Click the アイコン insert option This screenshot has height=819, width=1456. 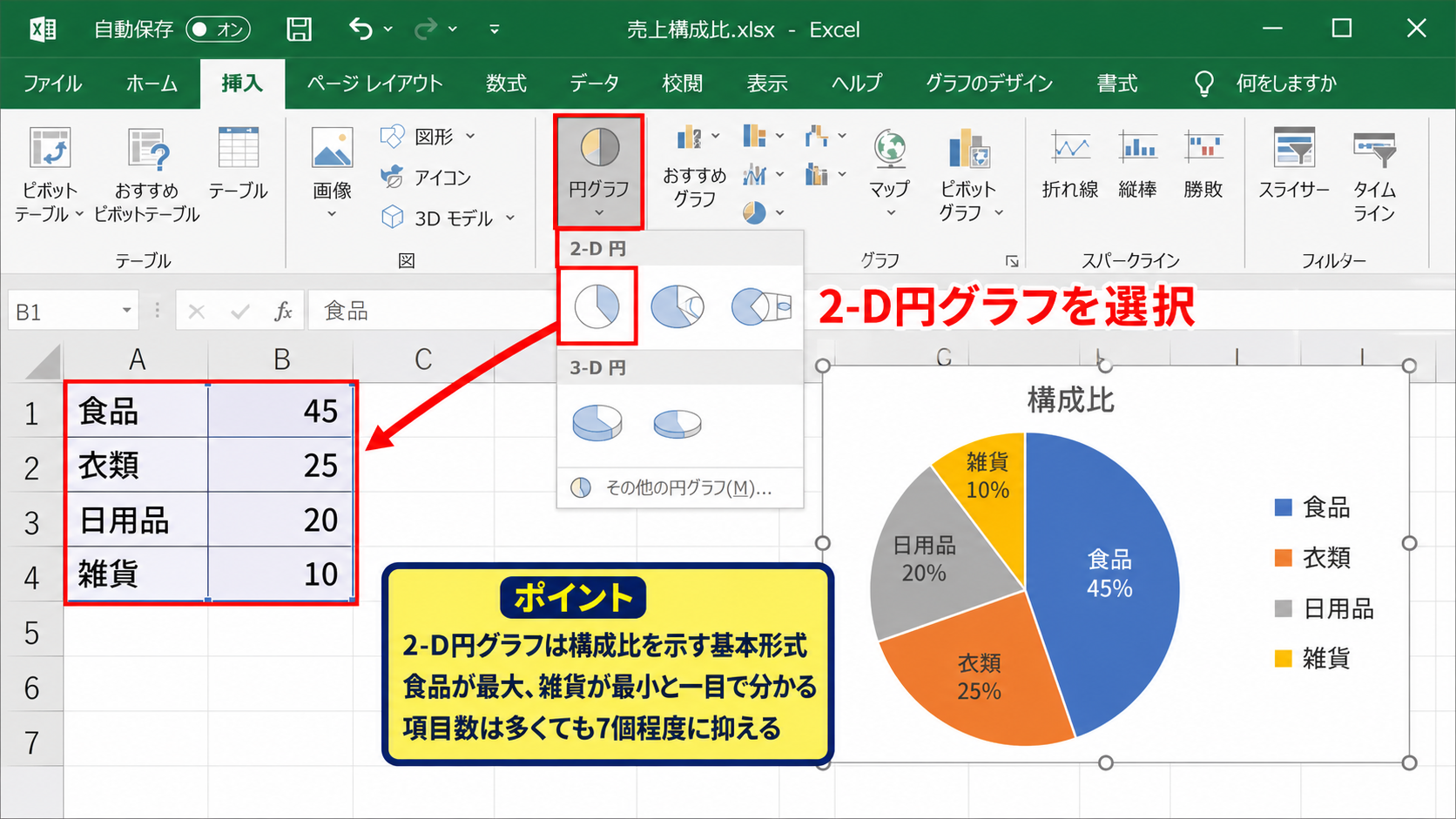click(x=427, y=178)
